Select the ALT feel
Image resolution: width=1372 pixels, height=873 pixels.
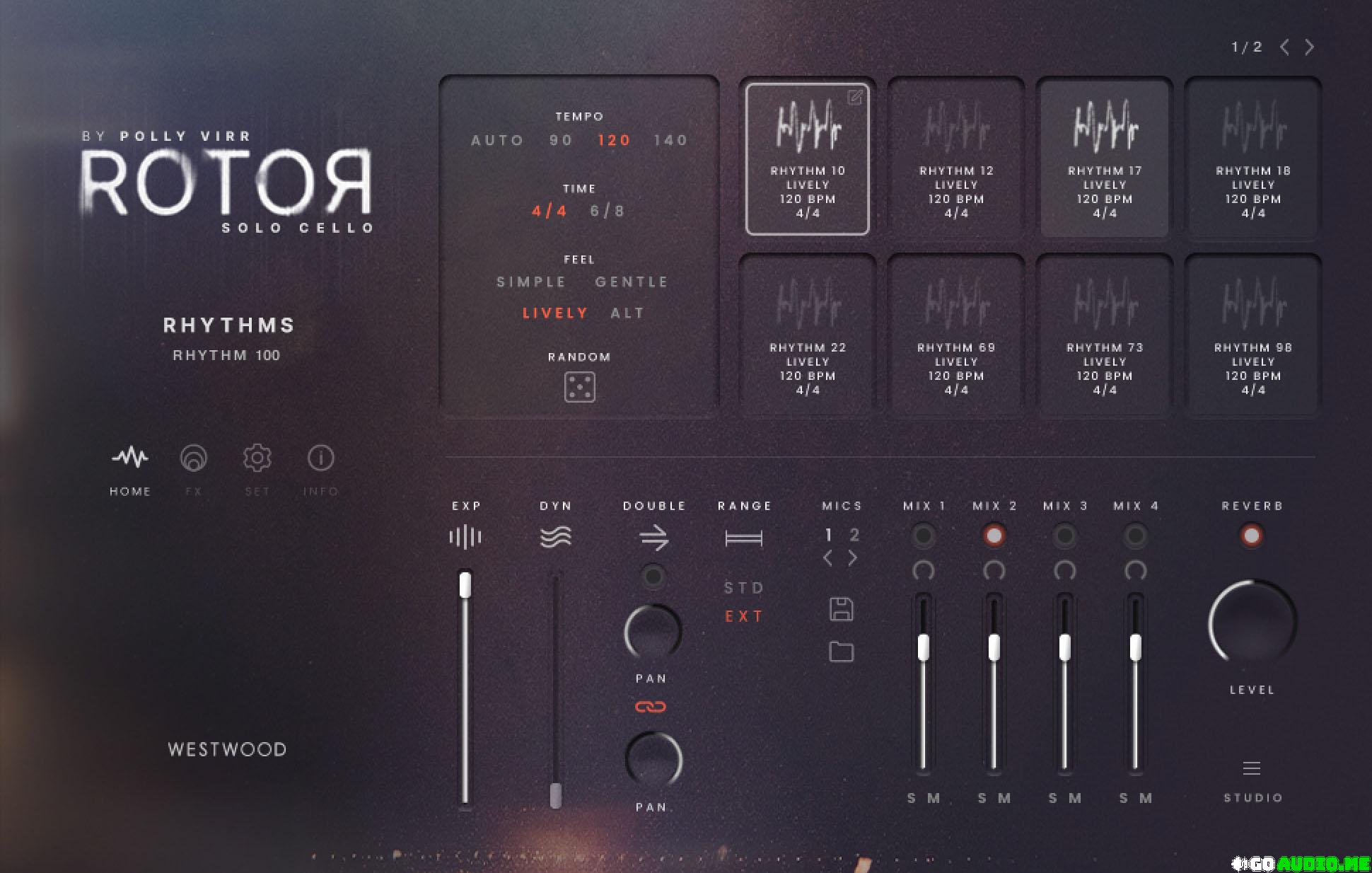(x=627, y=313)
